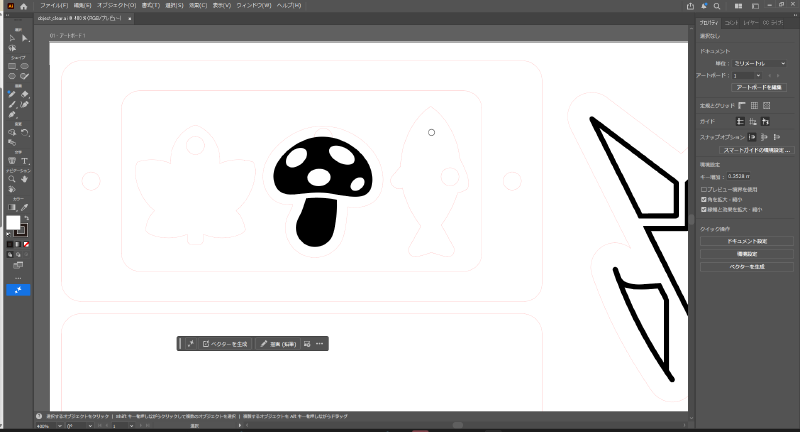Toggle the Show Guides icon

click(740, 121)
